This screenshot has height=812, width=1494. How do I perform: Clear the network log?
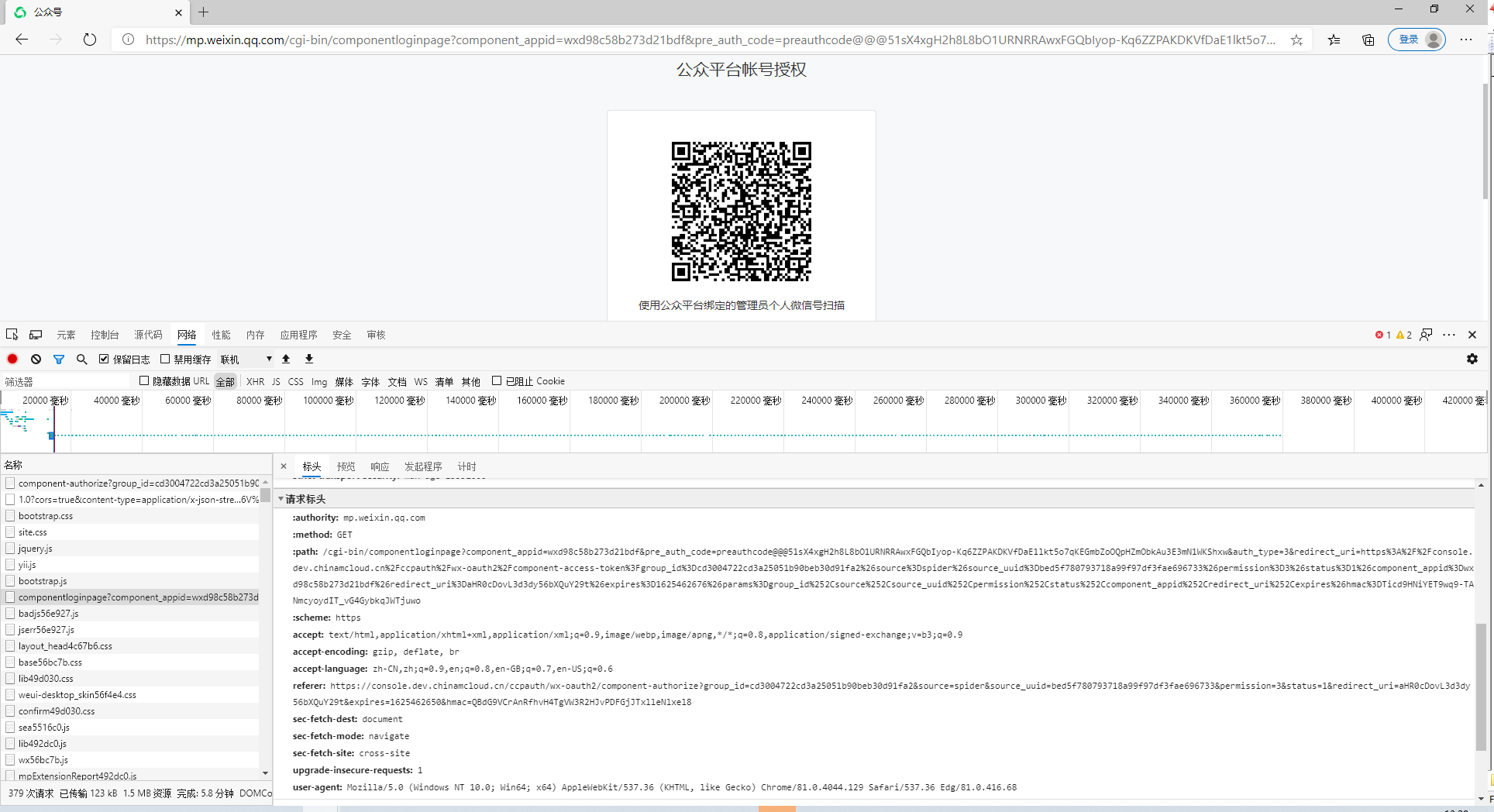click(x=36, y=359)
